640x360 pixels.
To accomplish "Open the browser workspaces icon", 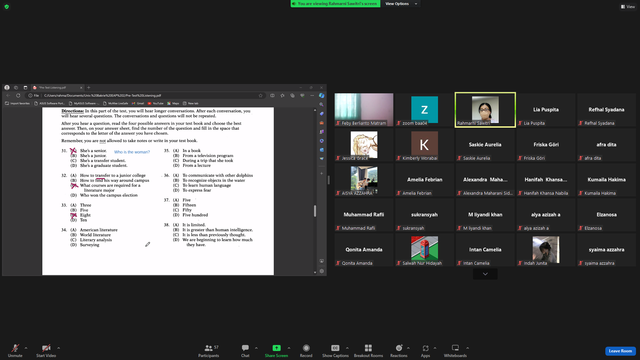I will coord(16,87).
